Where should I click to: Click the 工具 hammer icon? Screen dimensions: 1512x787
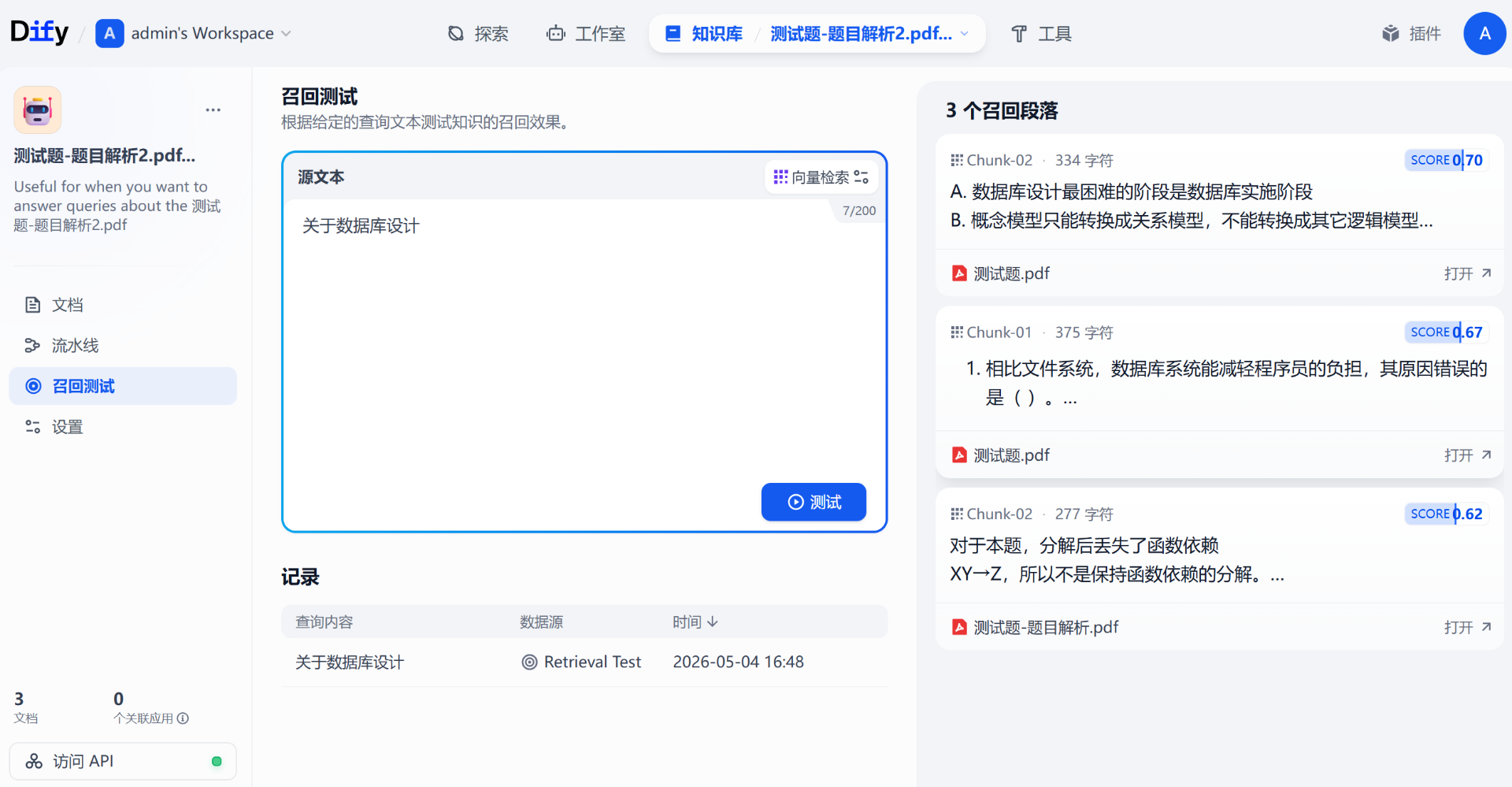1019,34
